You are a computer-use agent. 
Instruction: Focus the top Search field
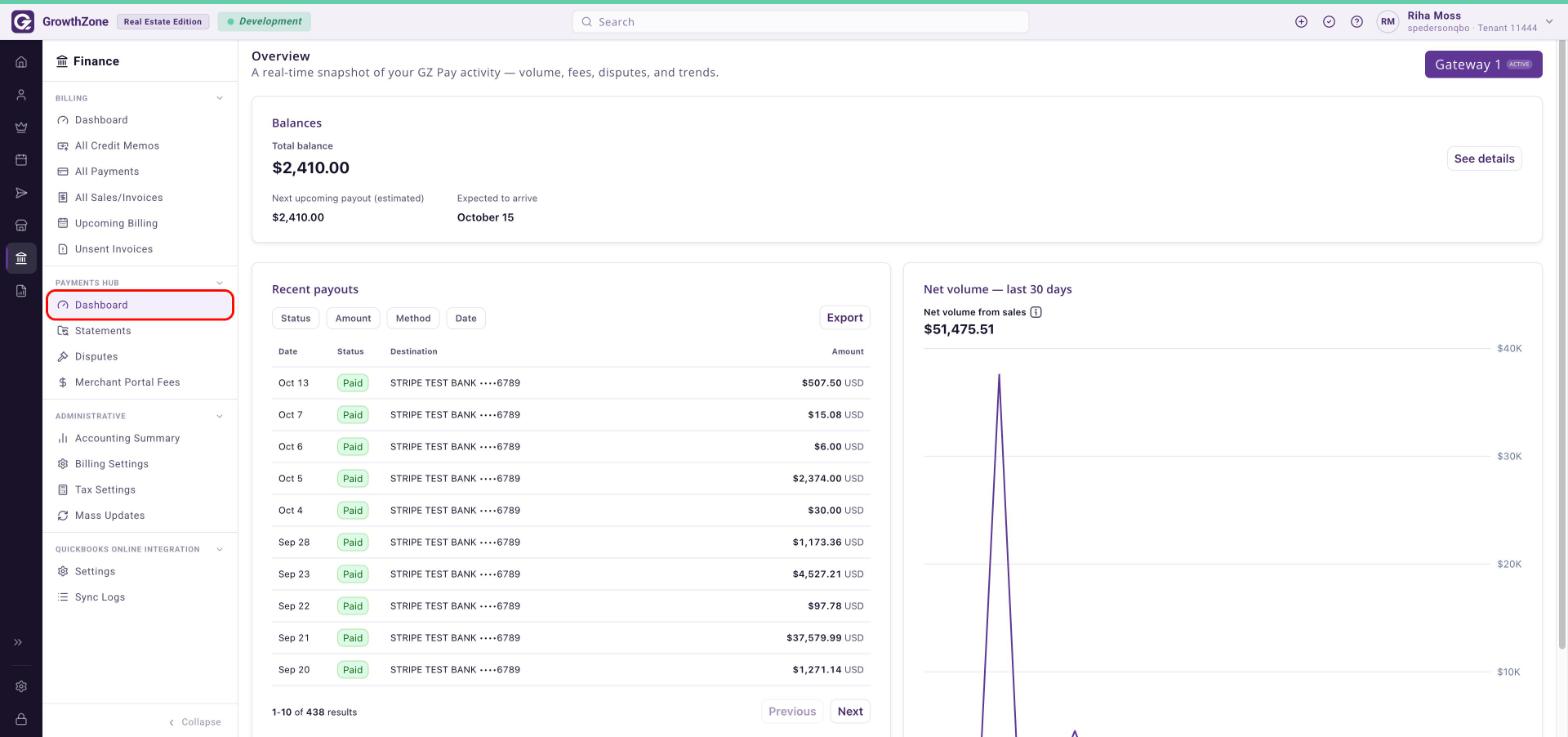click(800, 21)
